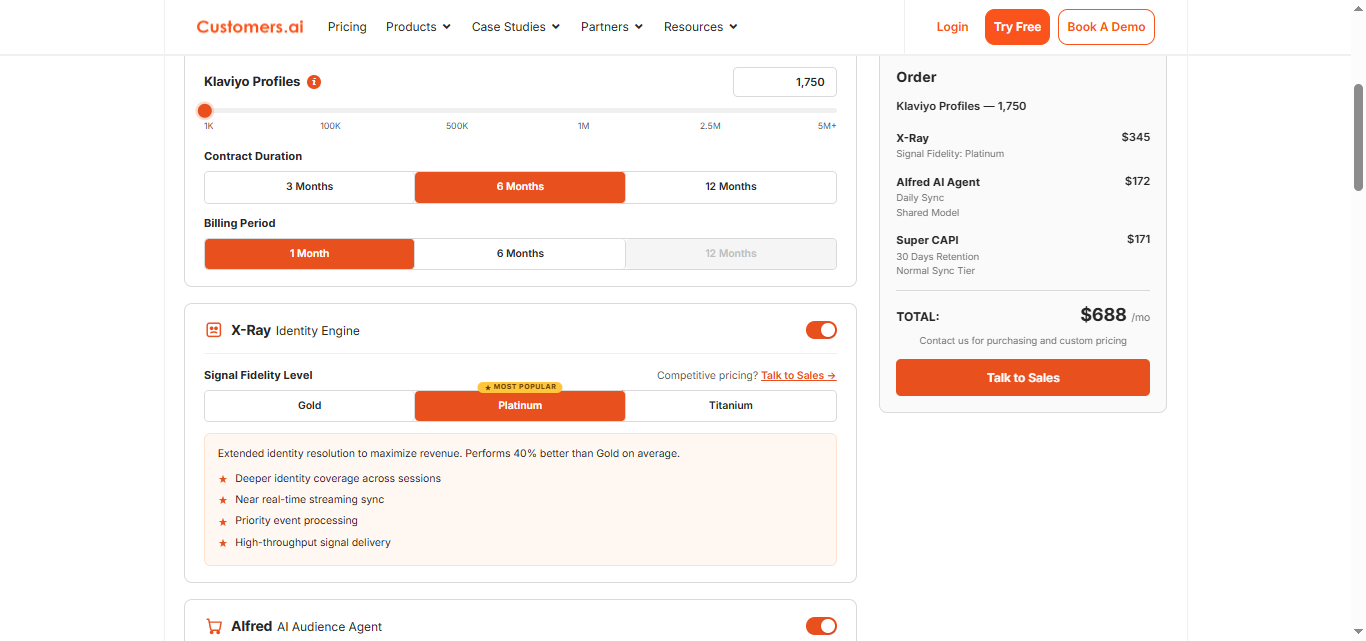
Task: Click the 100K slider label
Action: coord(330,126)
